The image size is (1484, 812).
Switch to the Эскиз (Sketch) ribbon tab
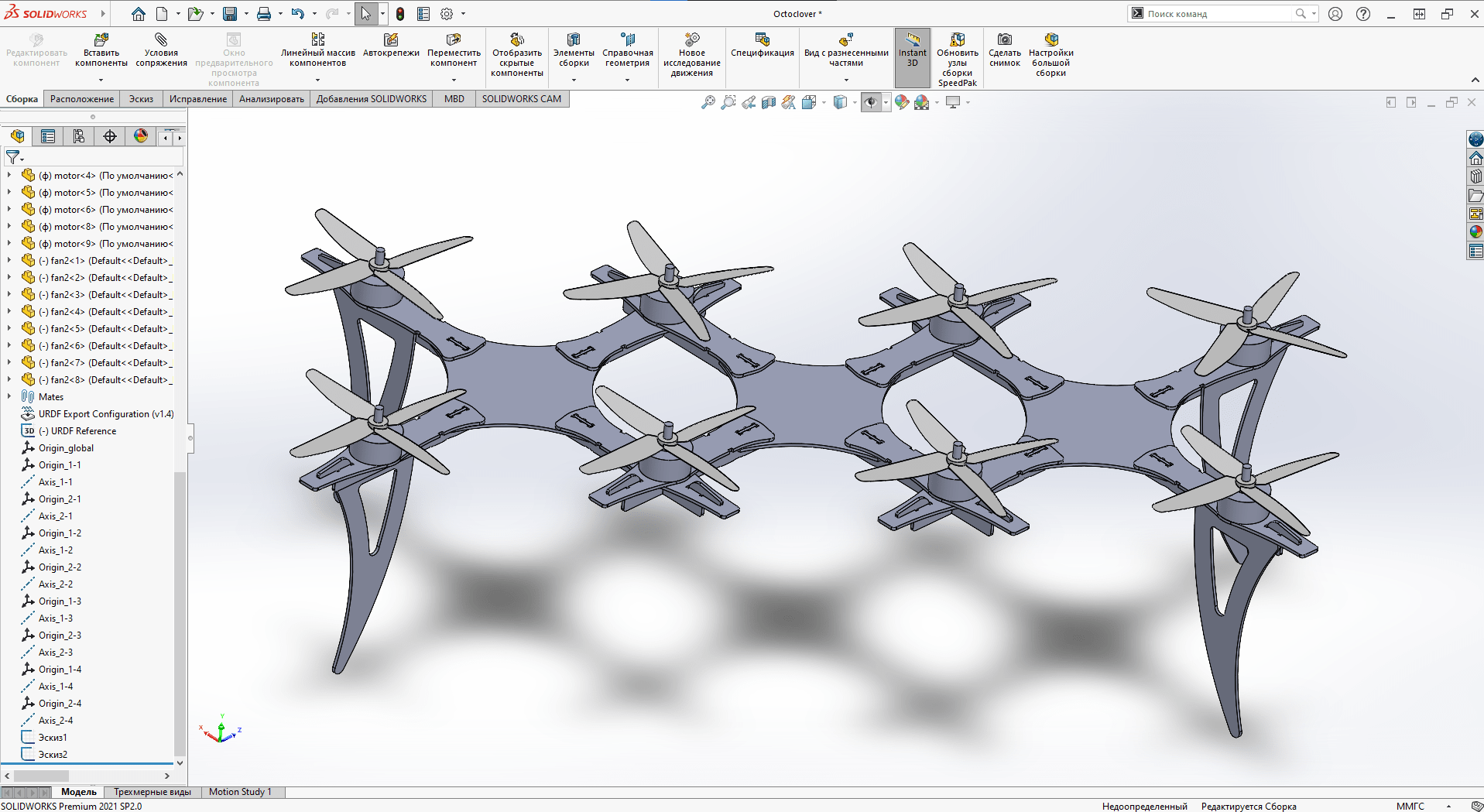click(x=141, y=99)
